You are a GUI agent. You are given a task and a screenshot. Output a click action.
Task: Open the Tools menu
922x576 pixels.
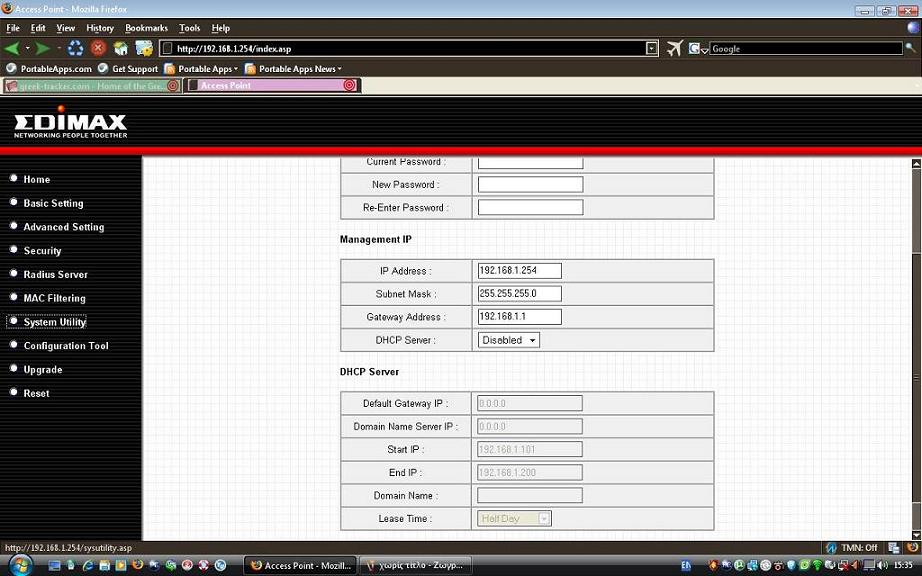[x=189, y=28]
